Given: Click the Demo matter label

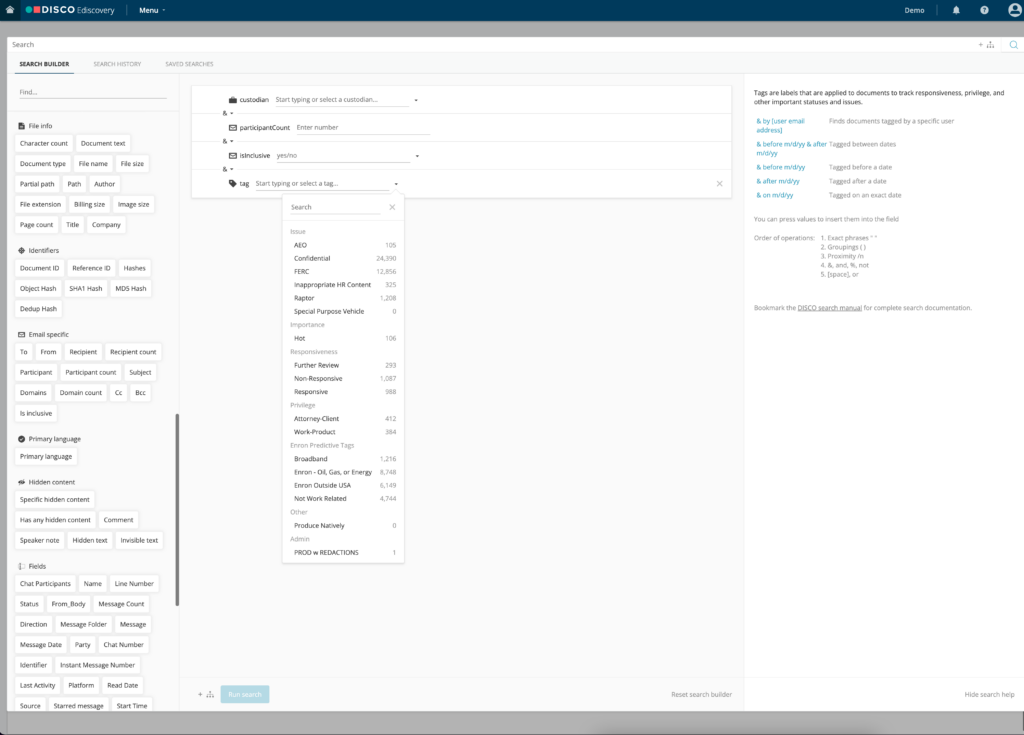Looking at the screenshot, I should (x=914, y=10).
